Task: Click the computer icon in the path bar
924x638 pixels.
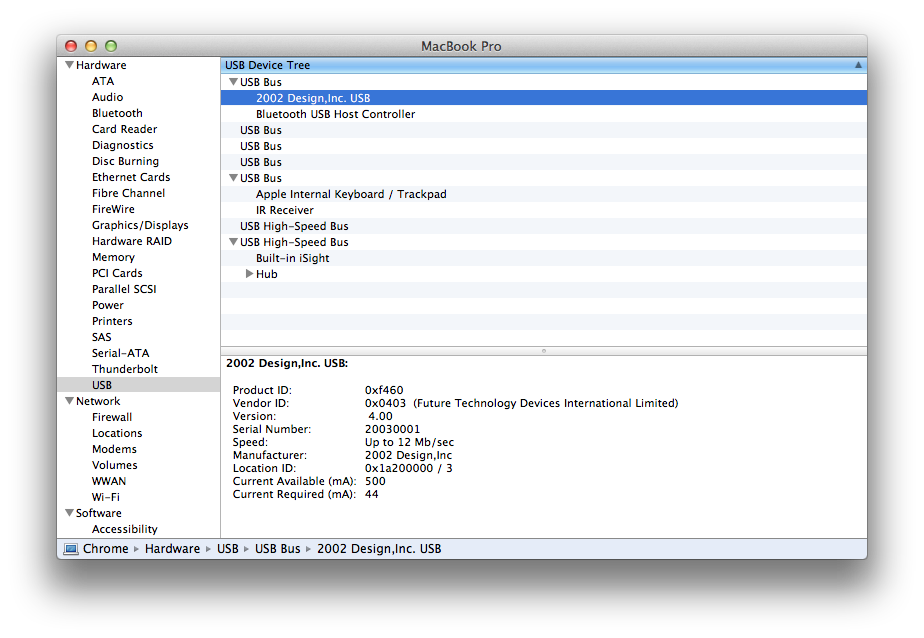Action: point(71,549)
